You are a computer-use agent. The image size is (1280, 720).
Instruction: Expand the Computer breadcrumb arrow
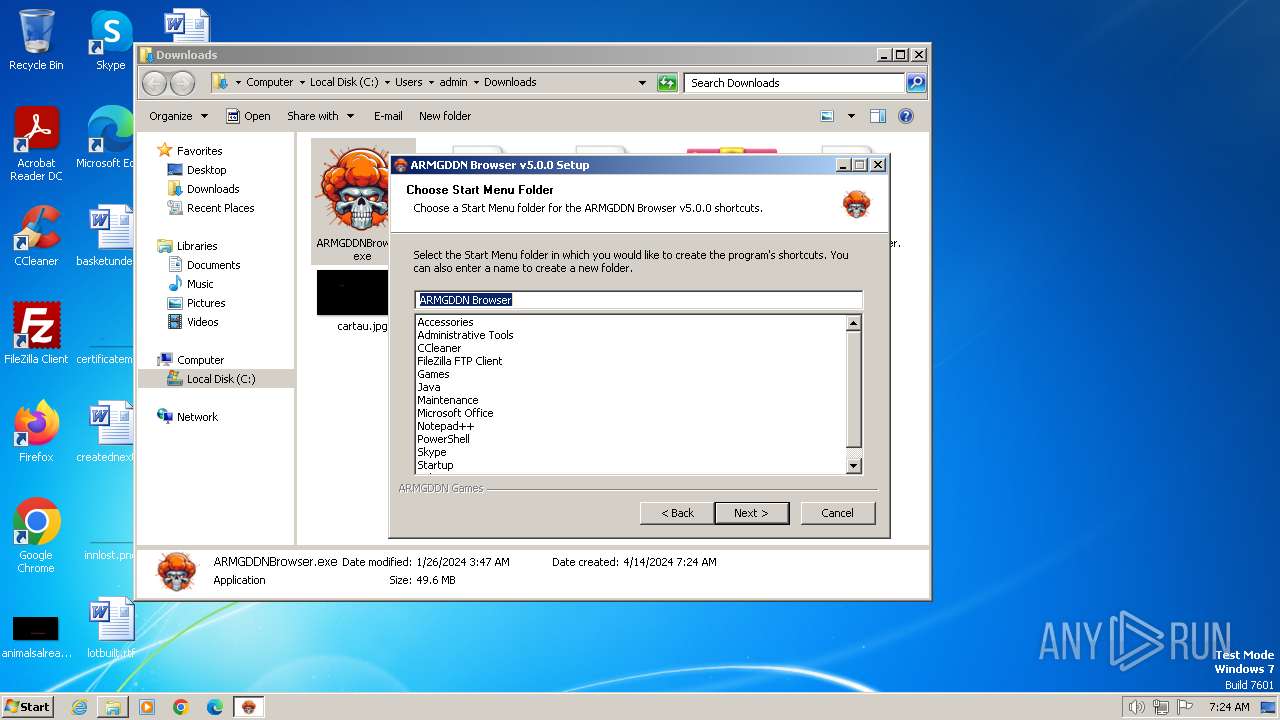[300, 83]
